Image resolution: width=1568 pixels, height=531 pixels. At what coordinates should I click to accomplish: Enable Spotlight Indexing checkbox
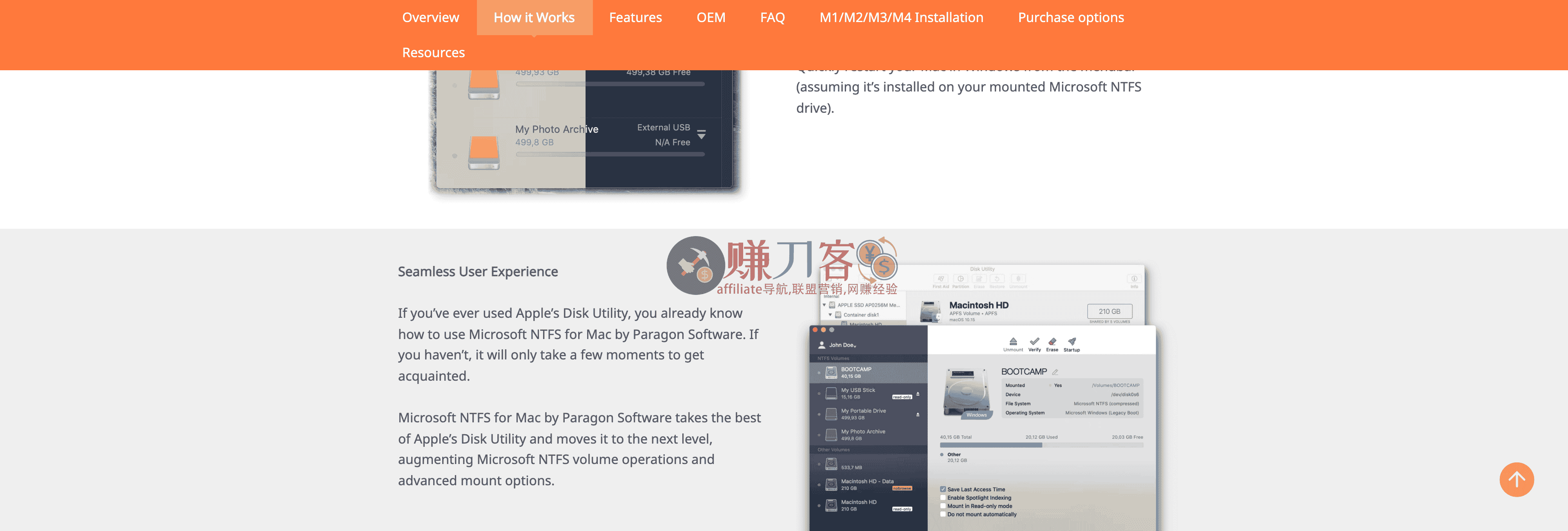pos(942,498)
